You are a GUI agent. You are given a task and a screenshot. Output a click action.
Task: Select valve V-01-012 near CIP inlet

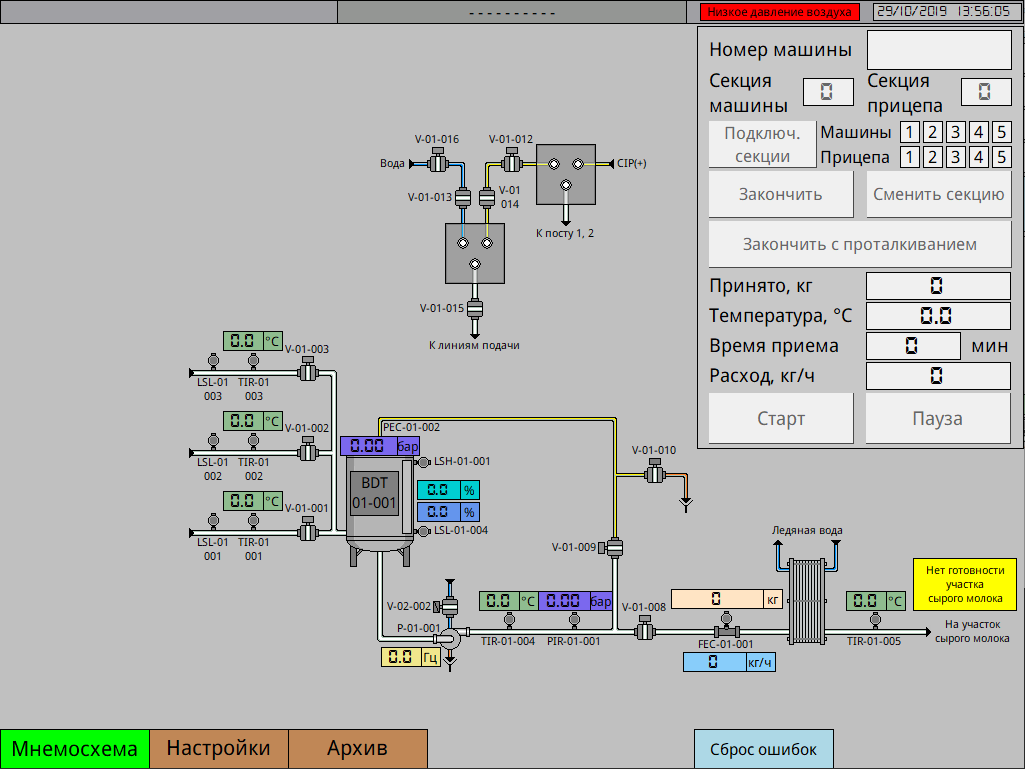[x=511, y=162]
